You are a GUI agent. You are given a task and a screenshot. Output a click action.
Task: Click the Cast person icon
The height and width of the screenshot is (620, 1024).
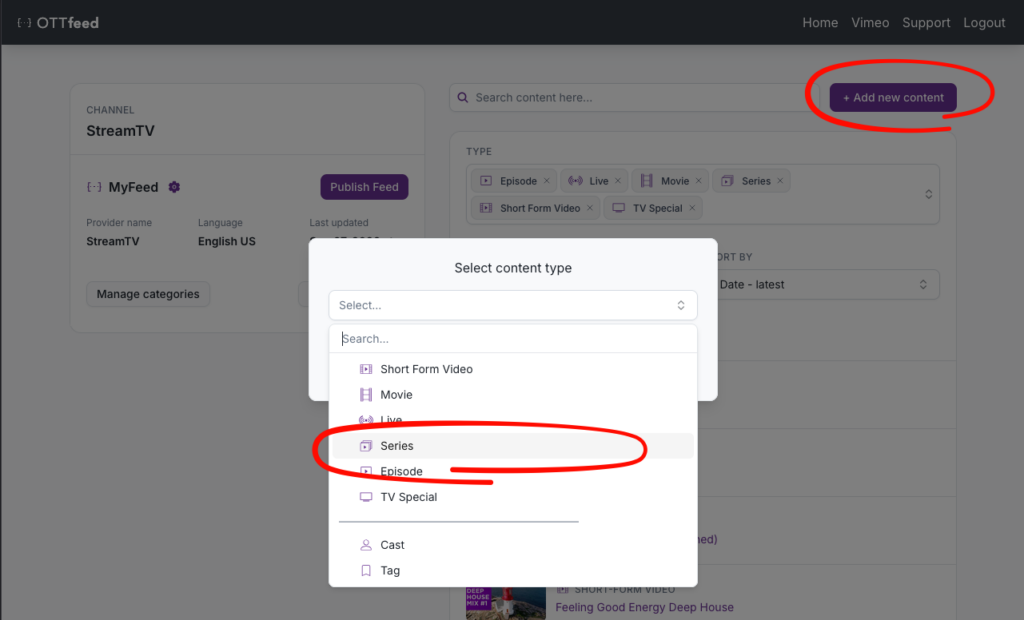click(366, 545)
